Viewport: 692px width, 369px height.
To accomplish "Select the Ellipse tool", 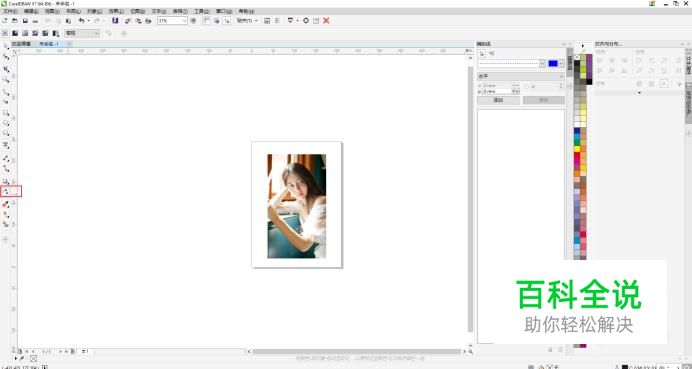I will pos(6,123).
